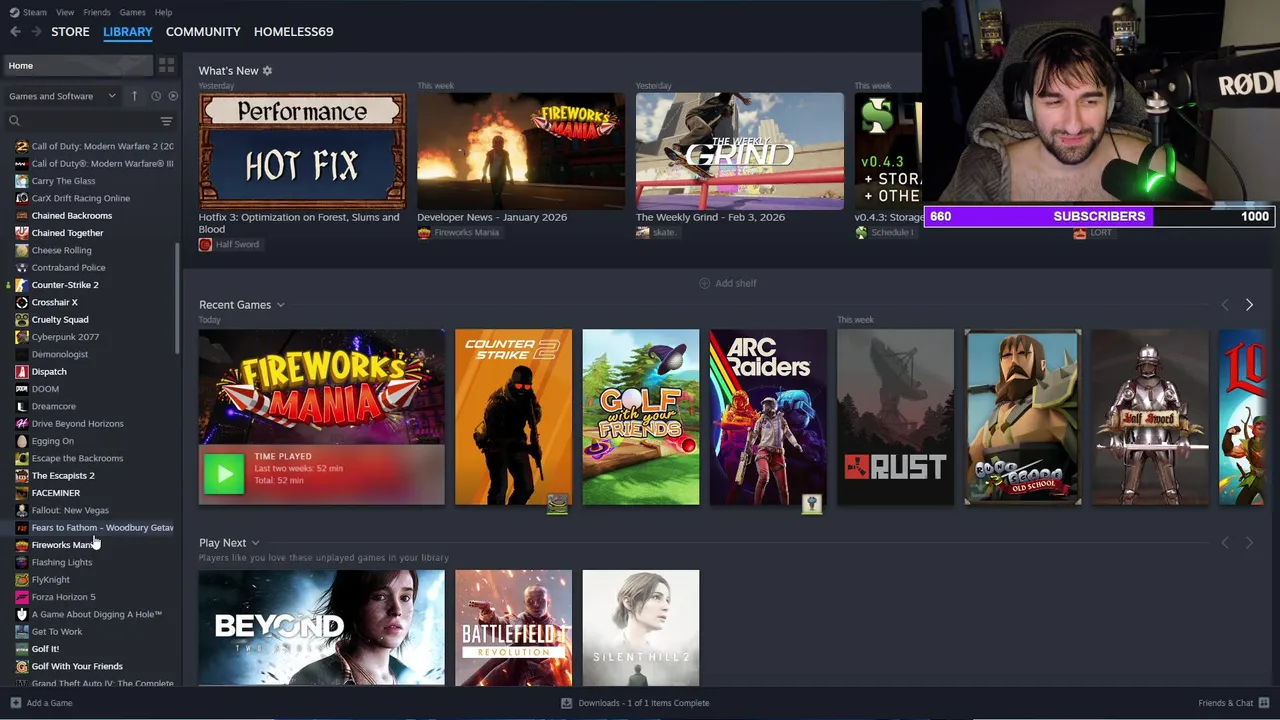
Task: Toggle the recent activity clock icon
Action: [156, 96]
